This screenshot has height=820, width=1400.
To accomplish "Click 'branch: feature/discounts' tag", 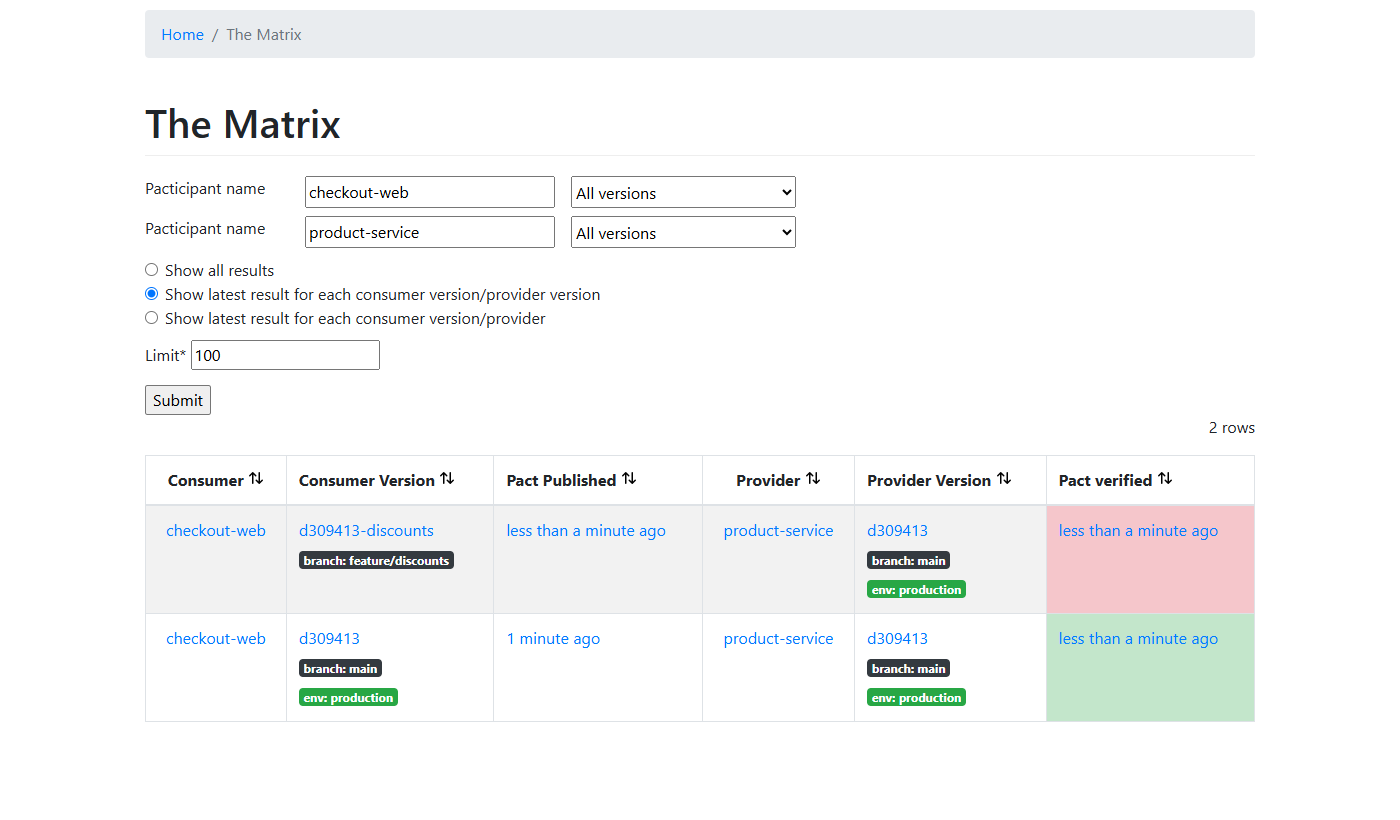I will [x=376, y=560].
